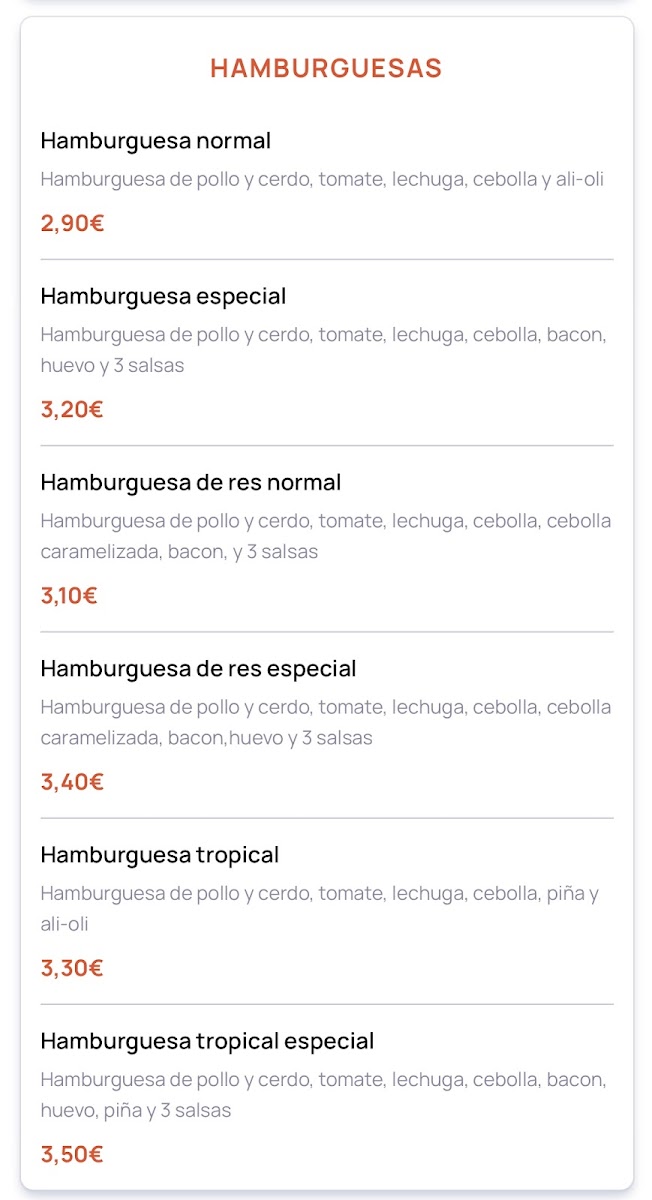
Task: Click the 2,90€ price
Action: click(72, 223)
